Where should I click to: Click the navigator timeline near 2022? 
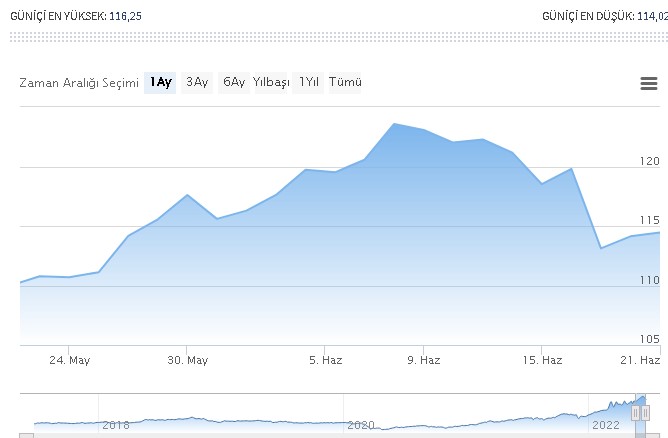point(606,425)
